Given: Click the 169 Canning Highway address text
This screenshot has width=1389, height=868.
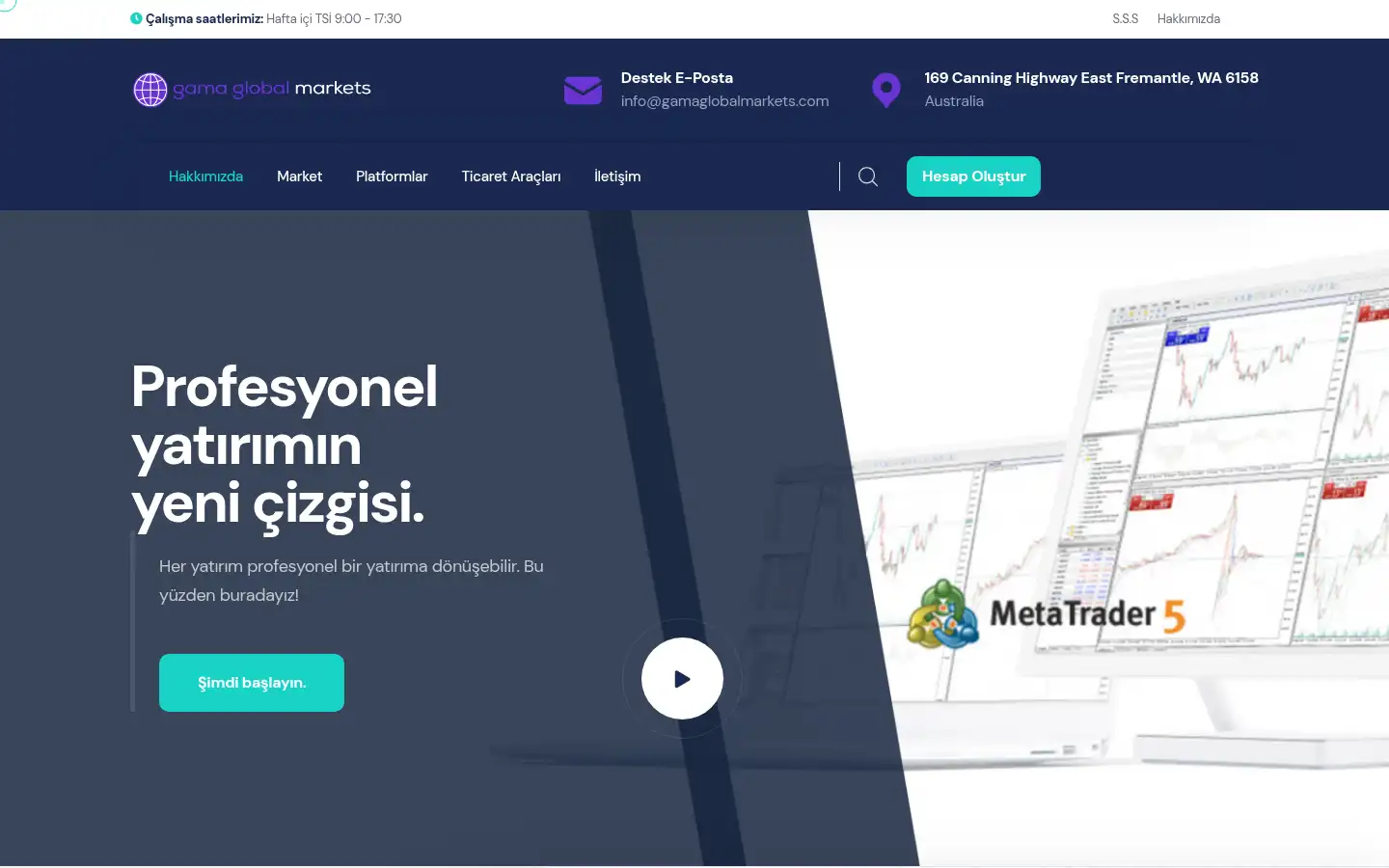Looking at the screenshot, I should point(1091,78).
